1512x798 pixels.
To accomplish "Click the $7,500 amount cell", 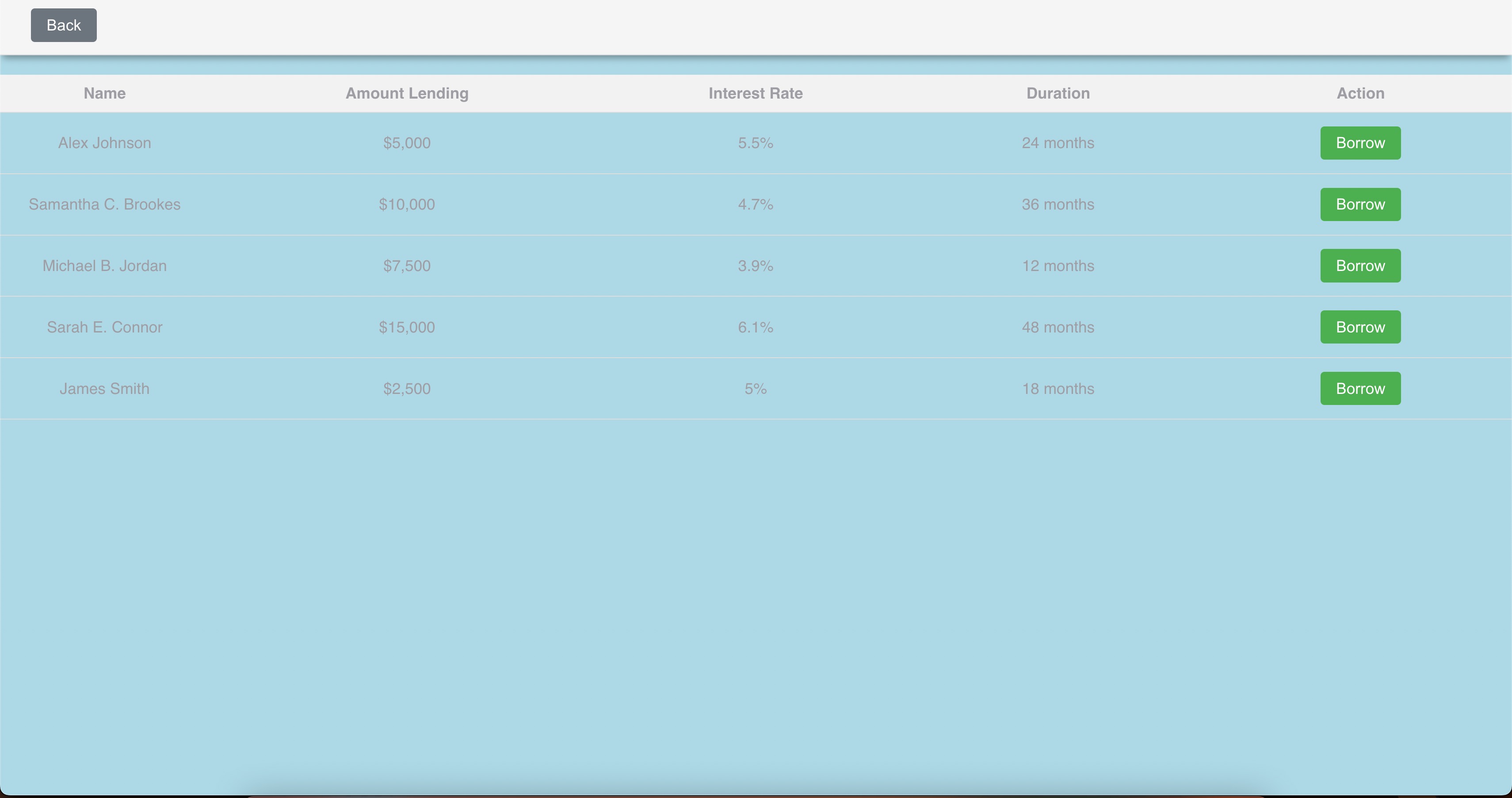I will 407,266.
